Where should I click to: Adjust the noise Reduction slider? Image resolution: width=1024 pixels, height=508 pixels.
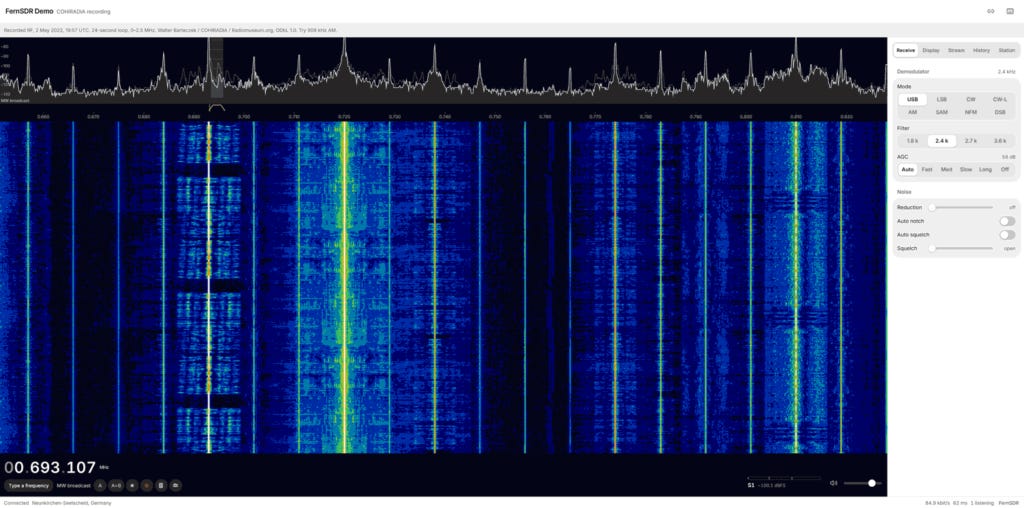(962, 207)
